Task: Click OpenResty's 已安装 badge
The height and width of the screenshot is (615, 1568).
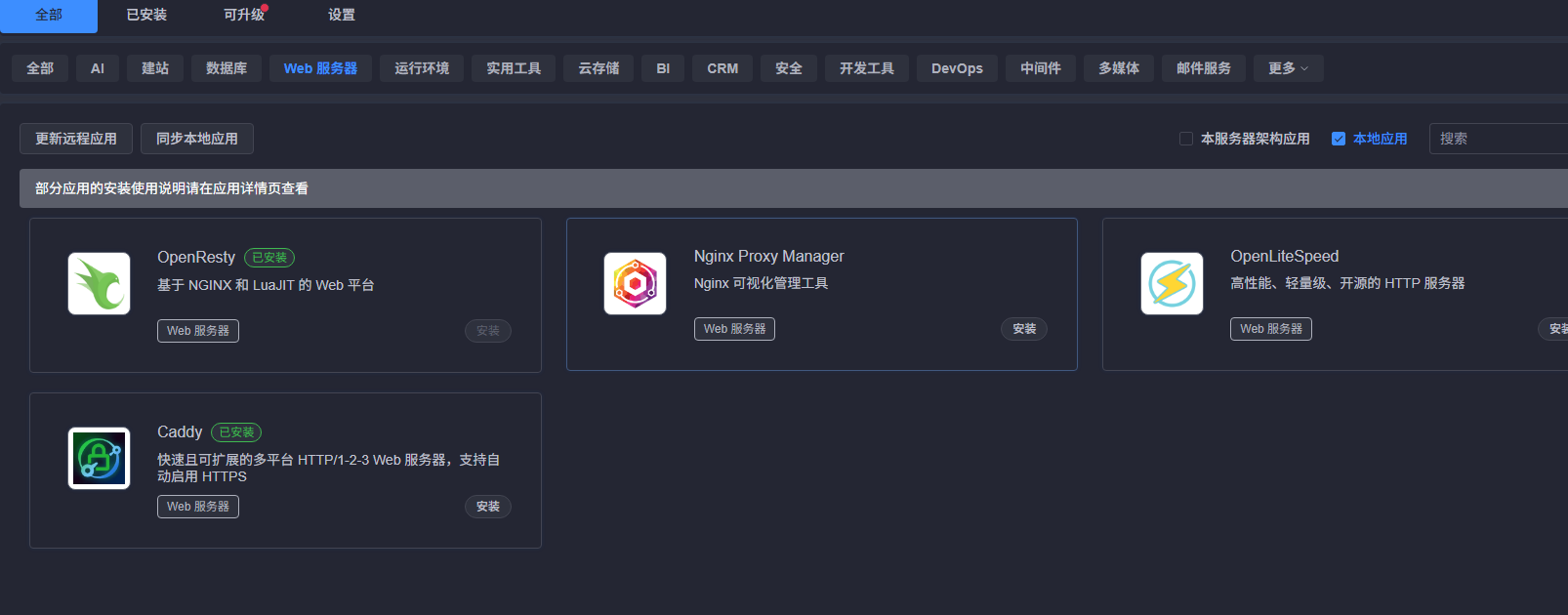Action: [x=269, y=258]
